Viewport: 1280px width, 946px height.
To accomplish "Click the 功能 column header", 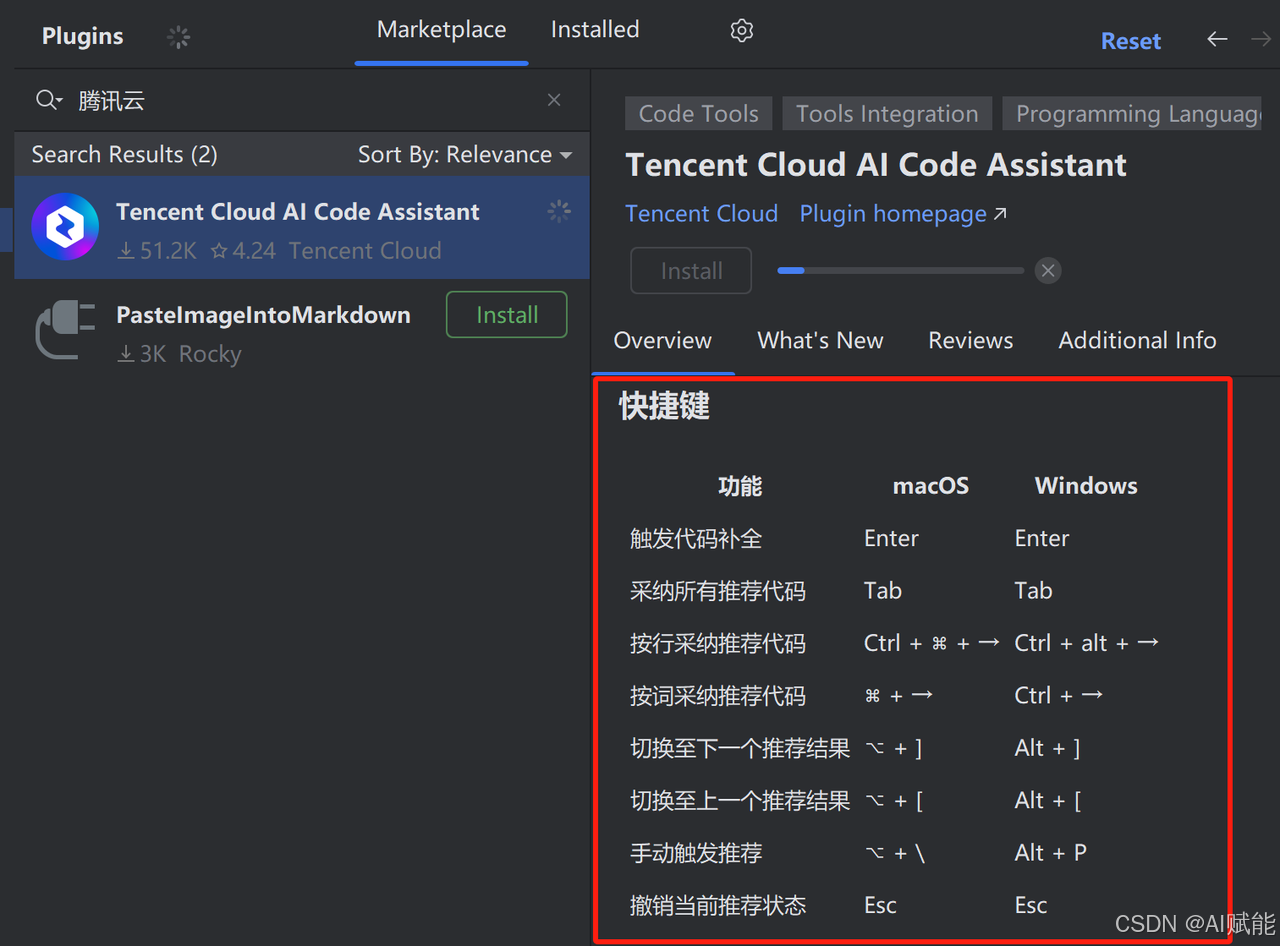I will tap(740, 486).
